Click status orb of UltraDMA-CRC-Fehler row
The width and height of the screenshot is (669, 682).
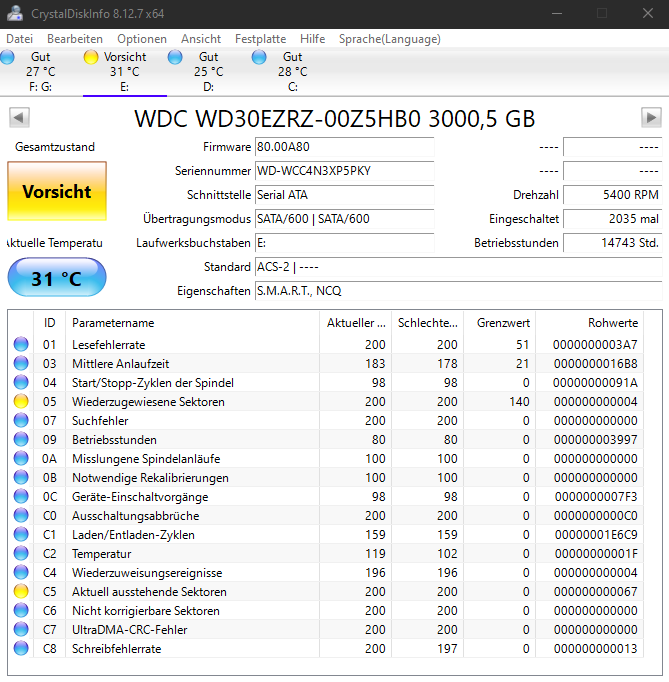(21, 629)
